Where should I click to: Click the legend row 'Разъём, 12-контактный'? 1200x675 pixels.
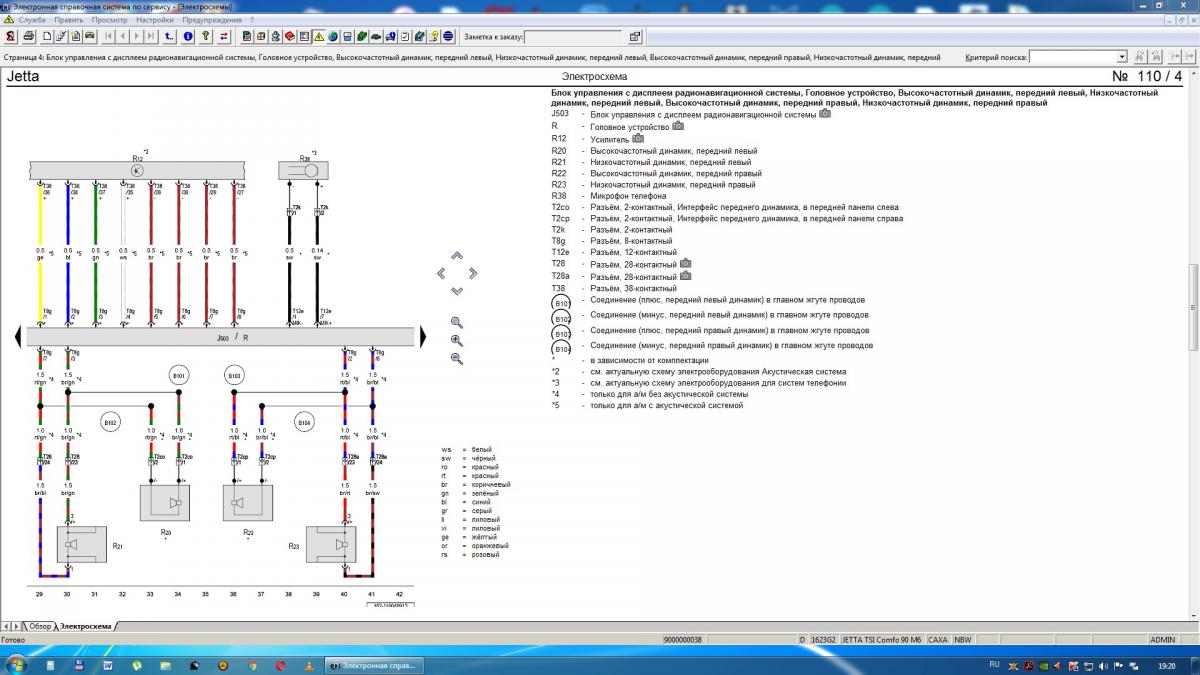(631, 253)
